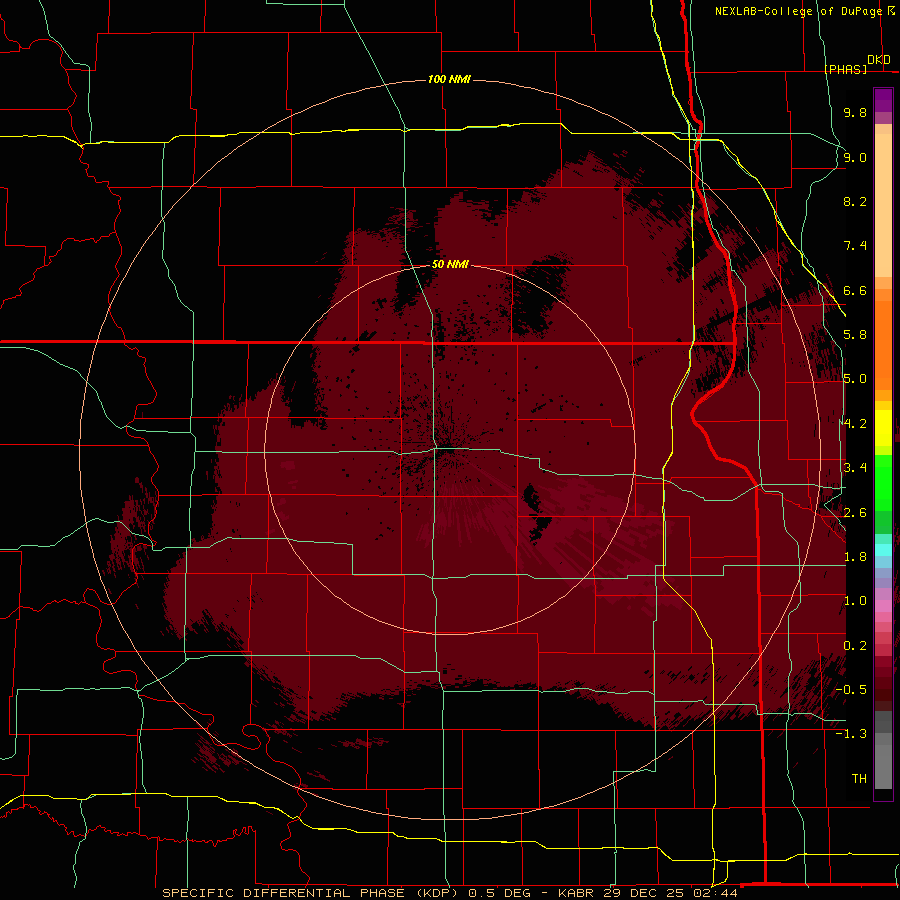Click the 7.4 scale value
The height and width of the screenshot is (900, 900).
[x=855, y=246]
